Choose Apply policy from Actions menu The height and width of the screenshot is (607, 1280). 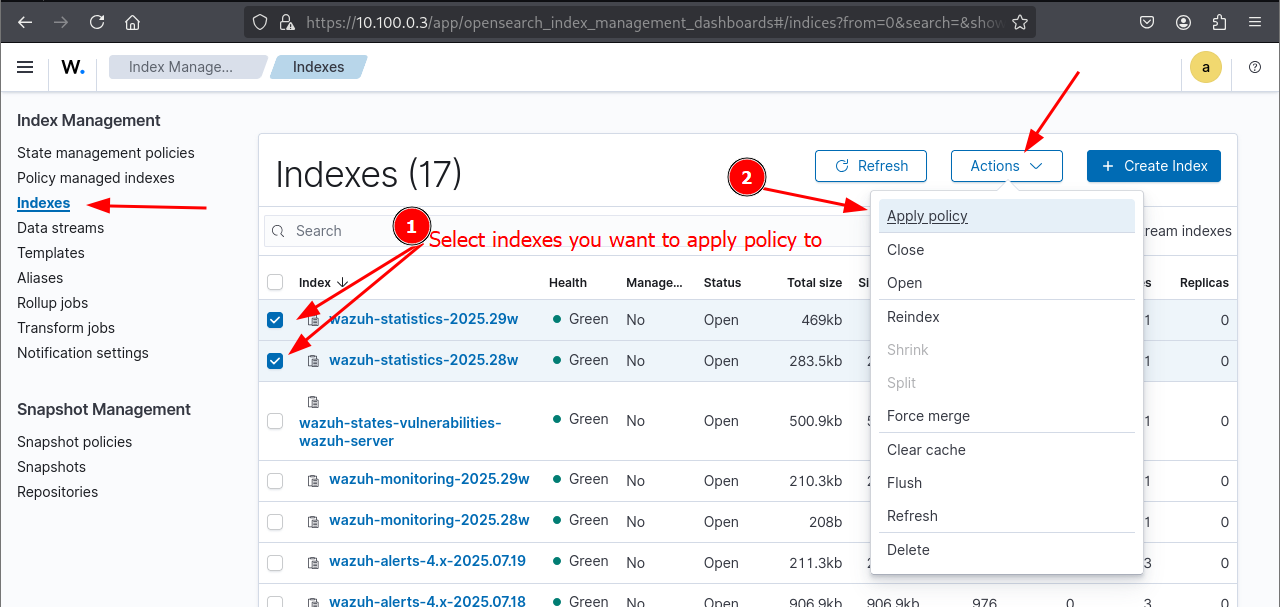pyautogui.click(x=1007, y=216)
